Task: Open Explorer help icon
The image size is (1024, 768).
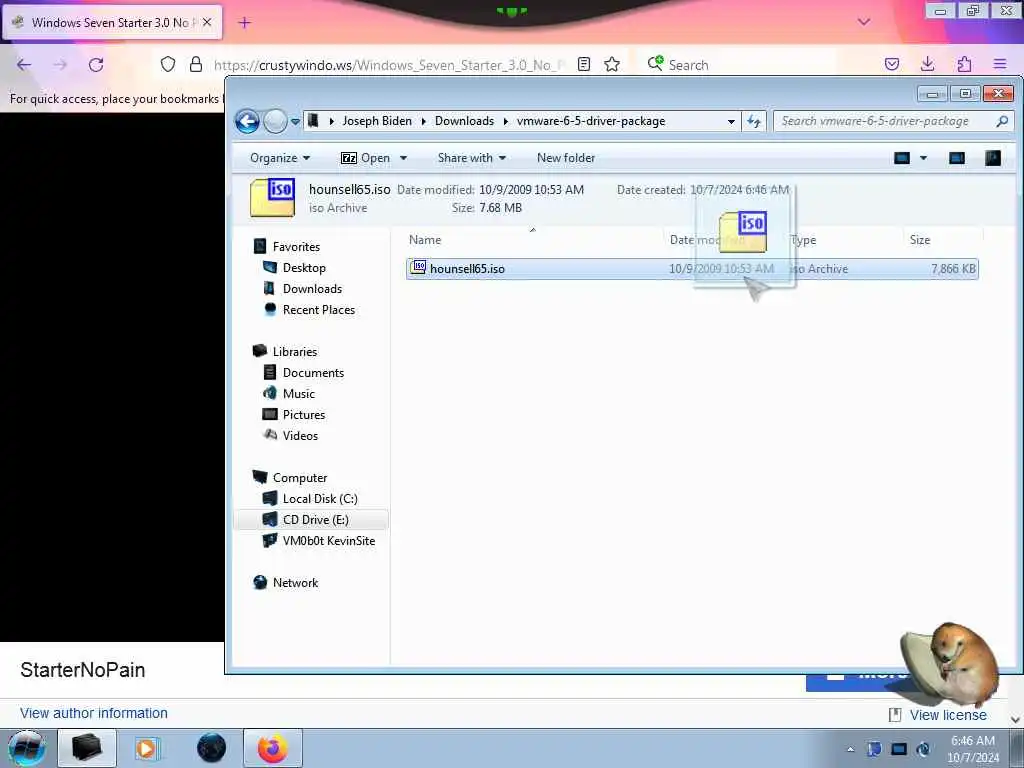Action: pyautogui.click(x=993, y=158)
